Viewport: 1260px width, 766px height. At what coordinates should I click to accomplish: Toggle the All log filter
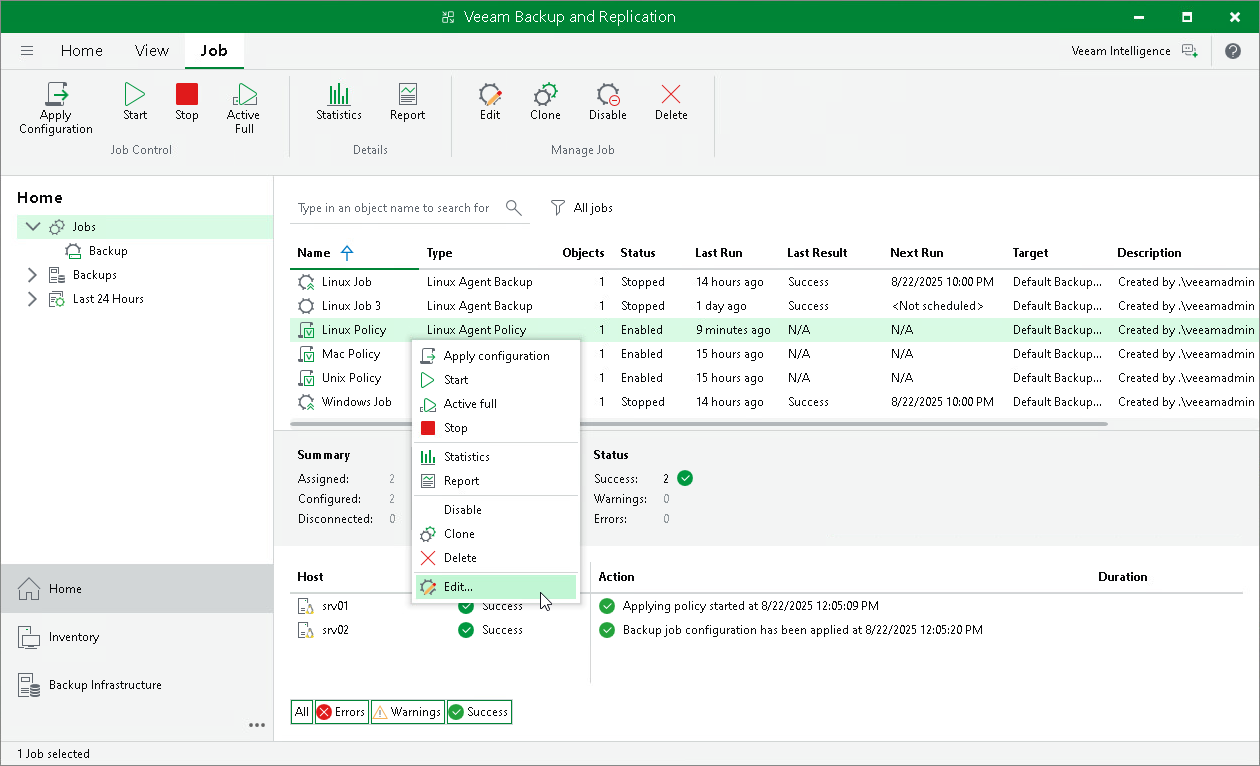(x=302, y=712)
